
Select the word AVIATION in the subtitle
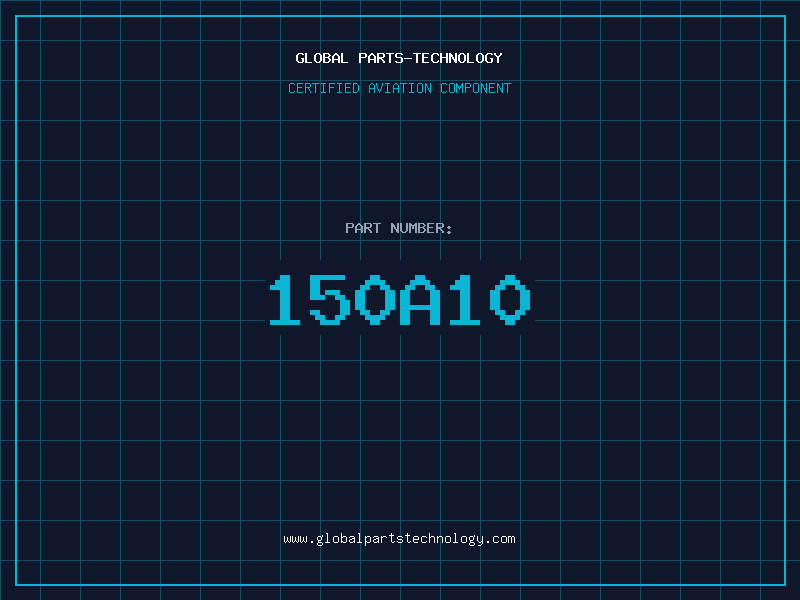(x=400, y=88)
